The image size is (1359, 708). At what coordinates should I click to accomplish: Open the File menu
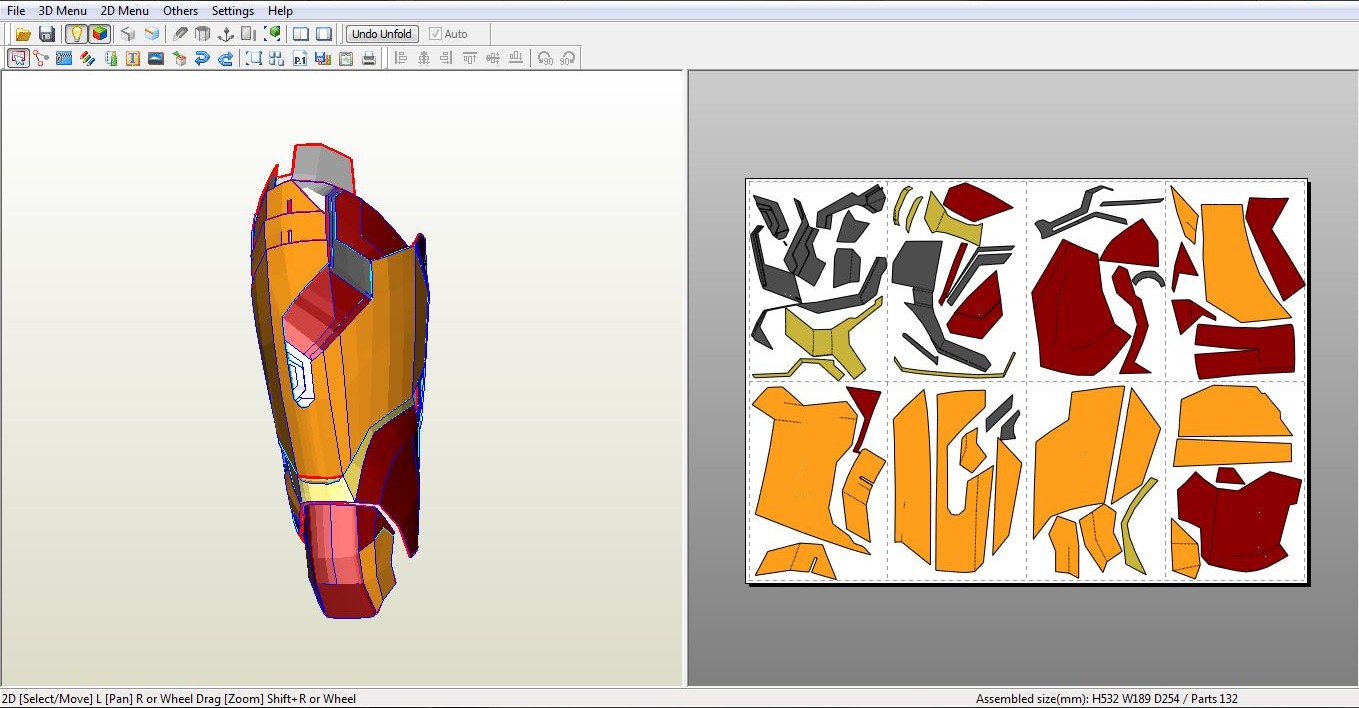click(16, 10)
